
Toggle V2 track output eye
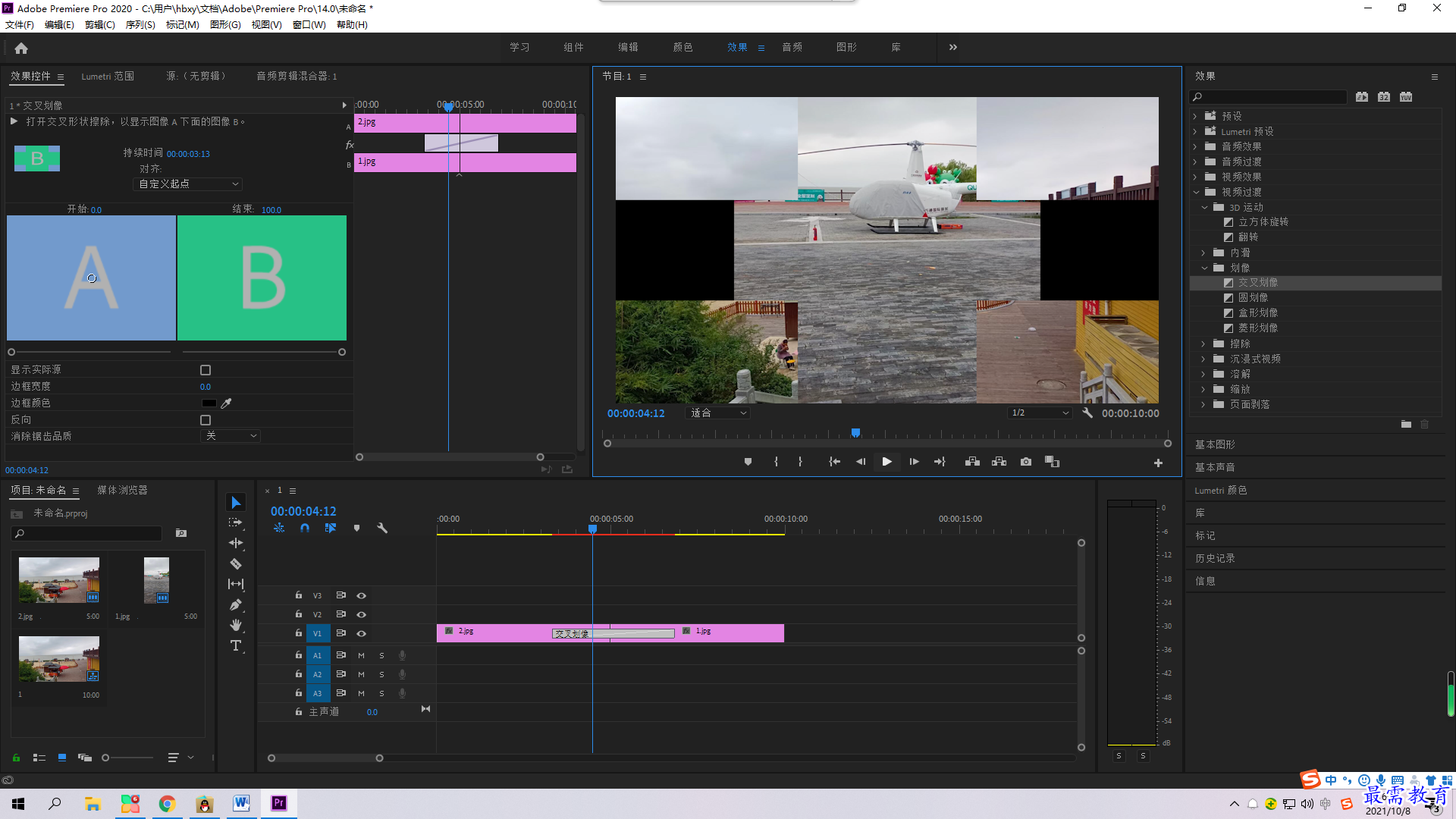click(x=362, y=615)
